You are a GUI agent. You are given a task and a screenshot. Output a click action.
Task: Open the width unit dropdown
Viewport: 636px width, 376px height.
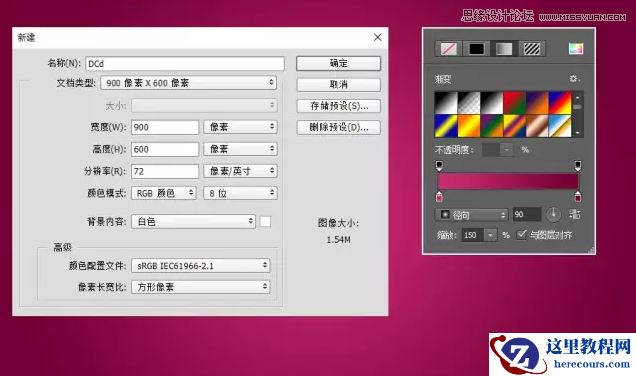pyautogui.click(x=240, y=127)
